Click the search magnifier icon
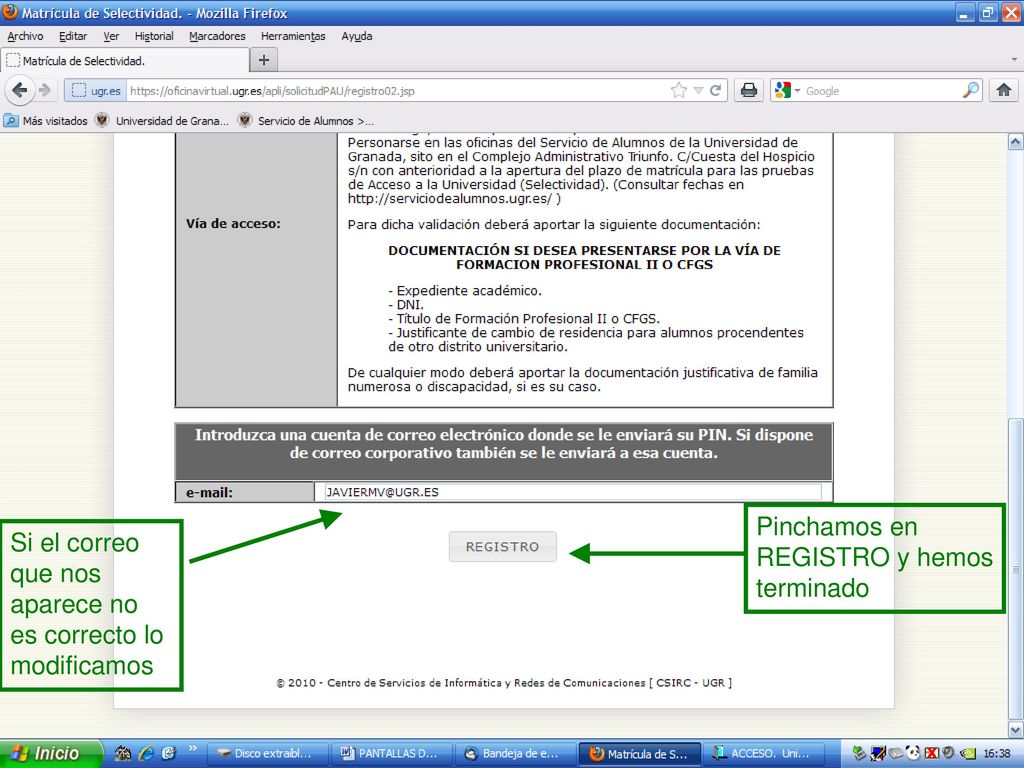The image size is (1024, 768). coord(970,90)
